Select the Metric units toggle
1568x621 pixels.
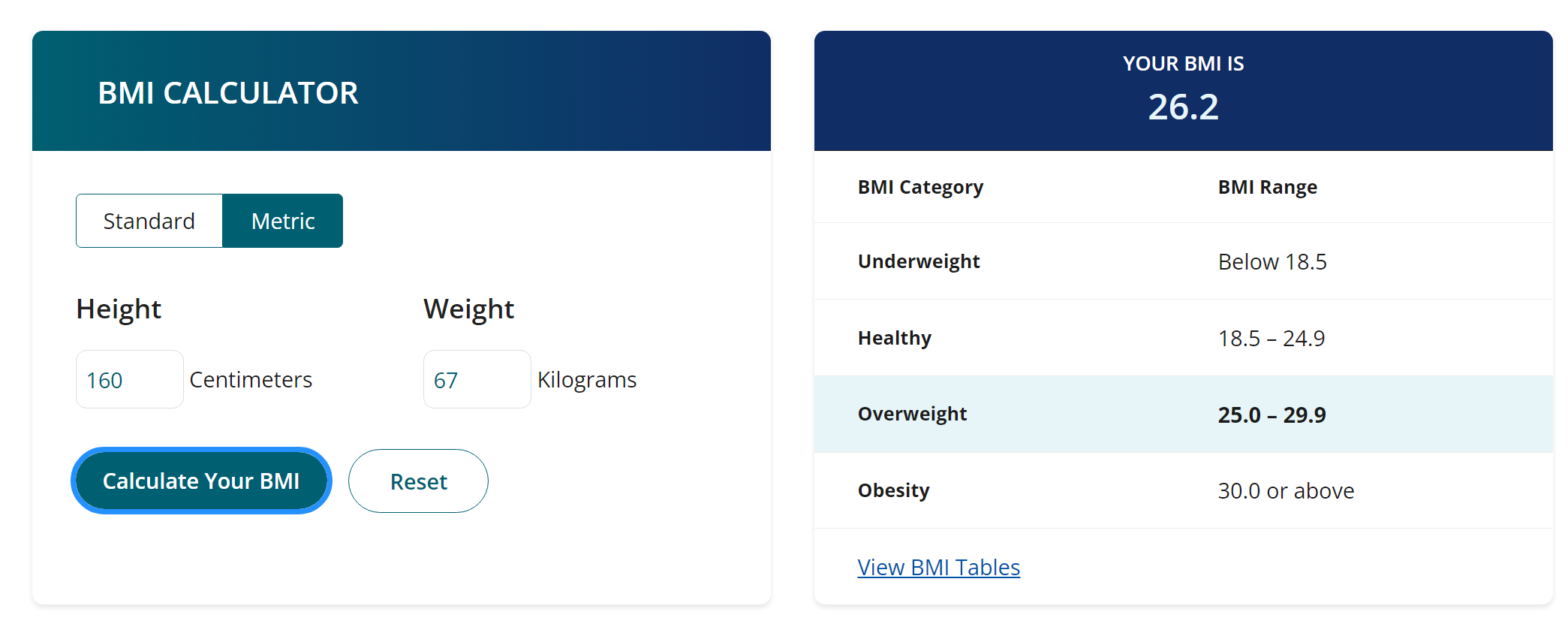[283, 221]
